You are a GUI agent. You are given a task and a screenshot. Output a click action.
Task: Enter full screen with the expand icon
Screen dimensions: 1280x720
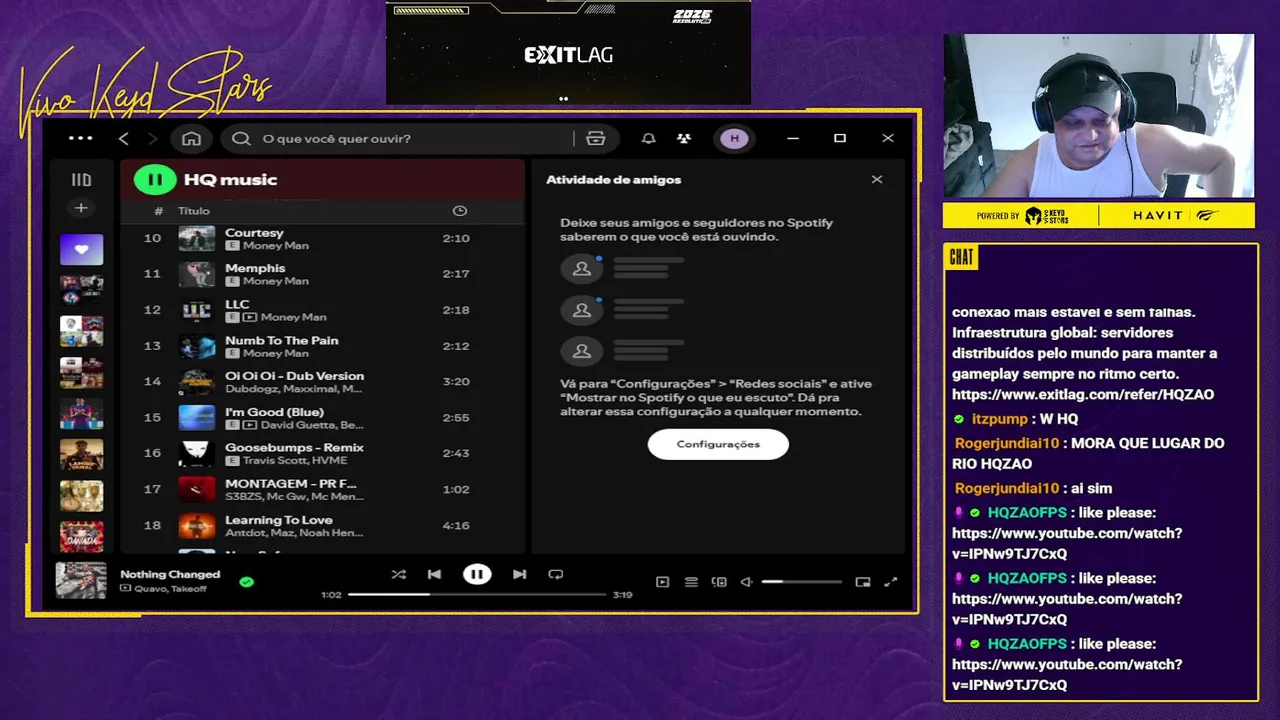click(x=891, y=582)
